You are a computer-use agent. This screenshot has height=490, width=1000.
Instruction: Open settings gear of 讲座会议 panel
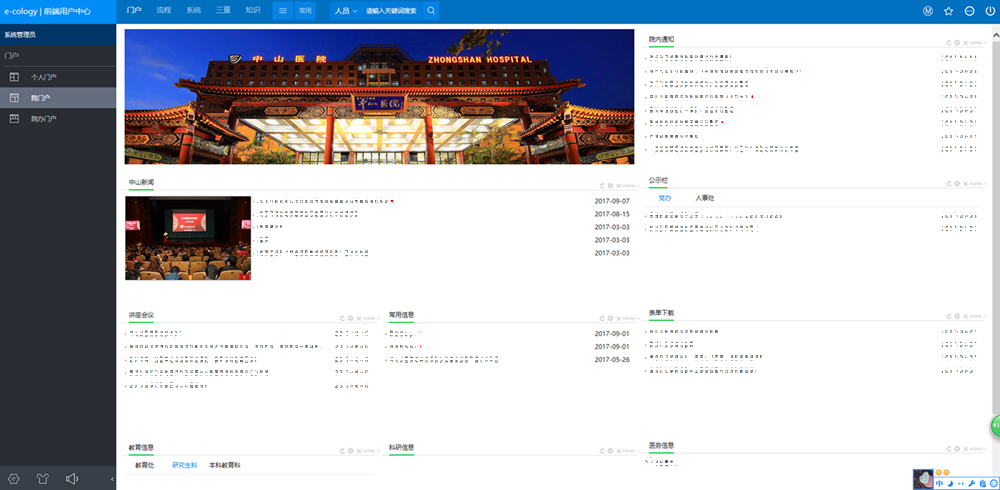click(x=350, y=318)
